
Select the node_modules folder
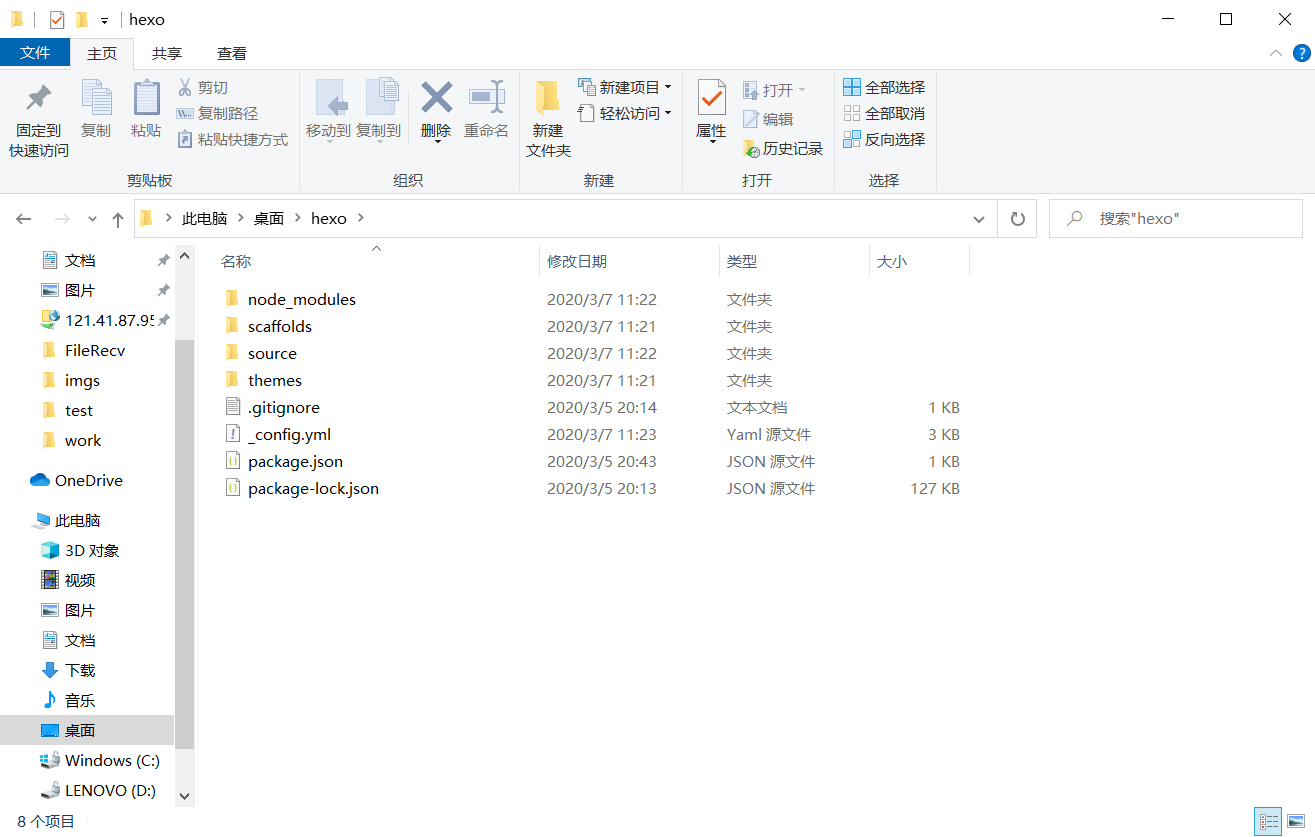(x=301, y=299)
